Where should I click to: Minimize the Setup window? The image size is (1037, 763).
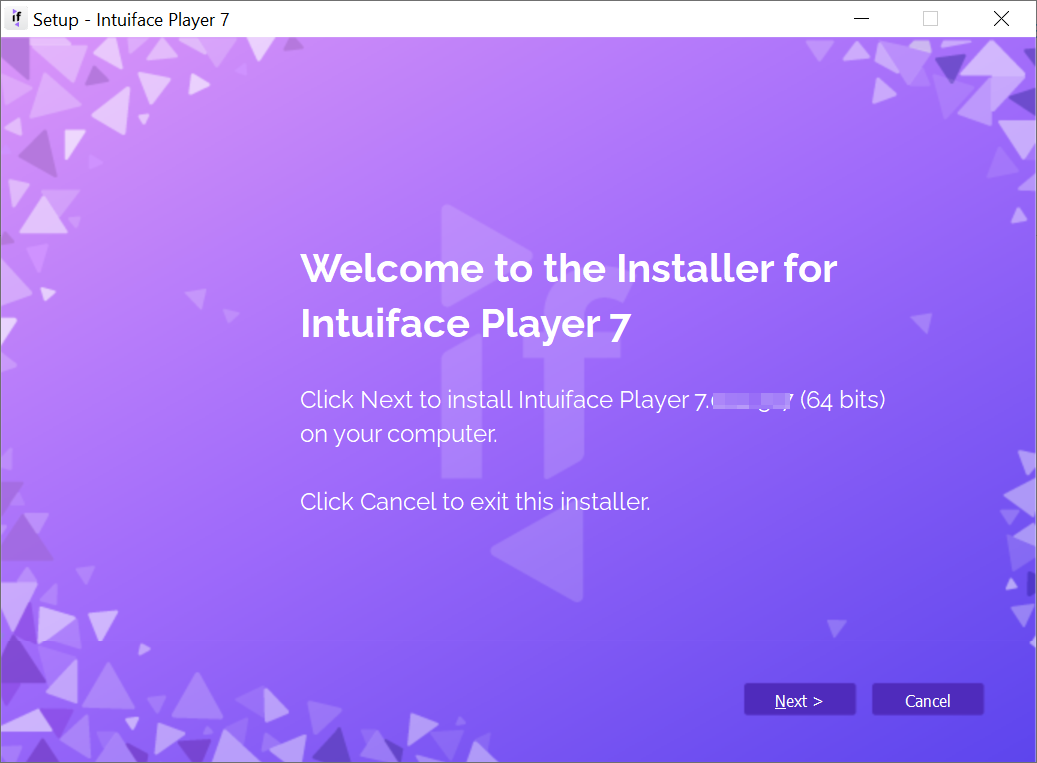click(861, 19)
